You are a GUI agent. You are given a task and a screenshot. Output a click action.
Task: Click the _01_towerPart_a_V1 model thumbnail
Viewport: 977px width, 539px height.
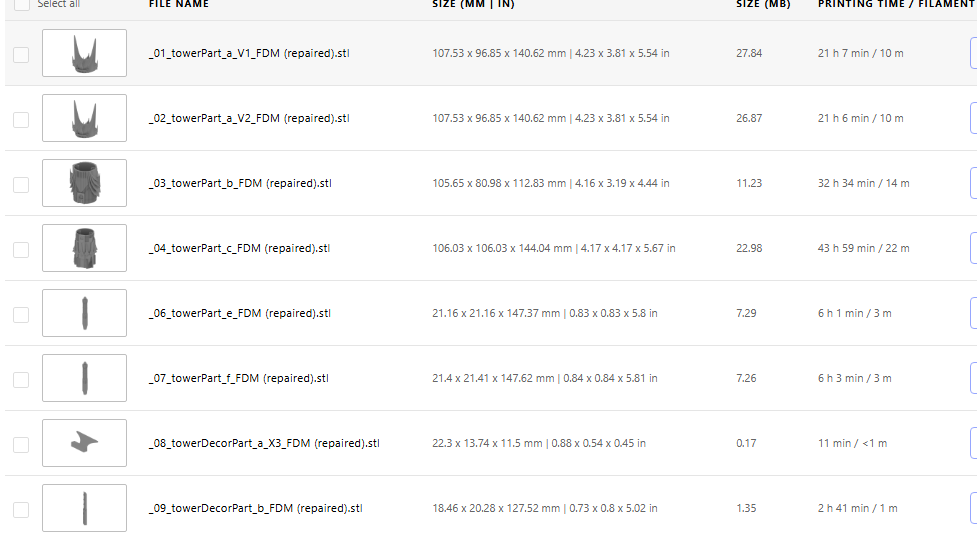tap(84, 53)
